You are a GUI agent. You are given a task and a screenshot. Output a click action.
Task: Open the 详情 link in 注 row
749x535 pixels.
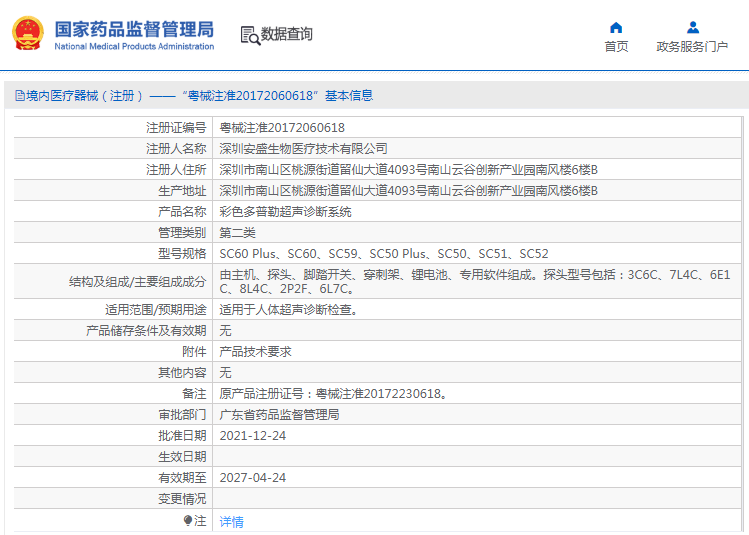(231, 522)
